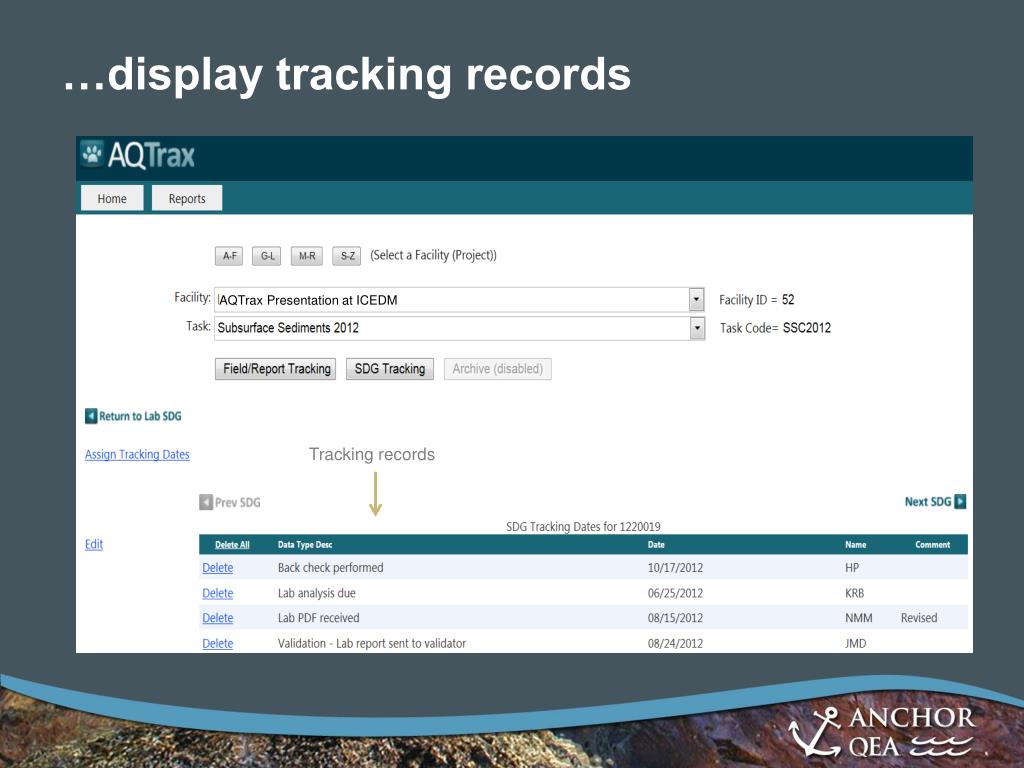
Task: Click the Task Code= SSC2012 text
Action: click(x=775, y=328)
